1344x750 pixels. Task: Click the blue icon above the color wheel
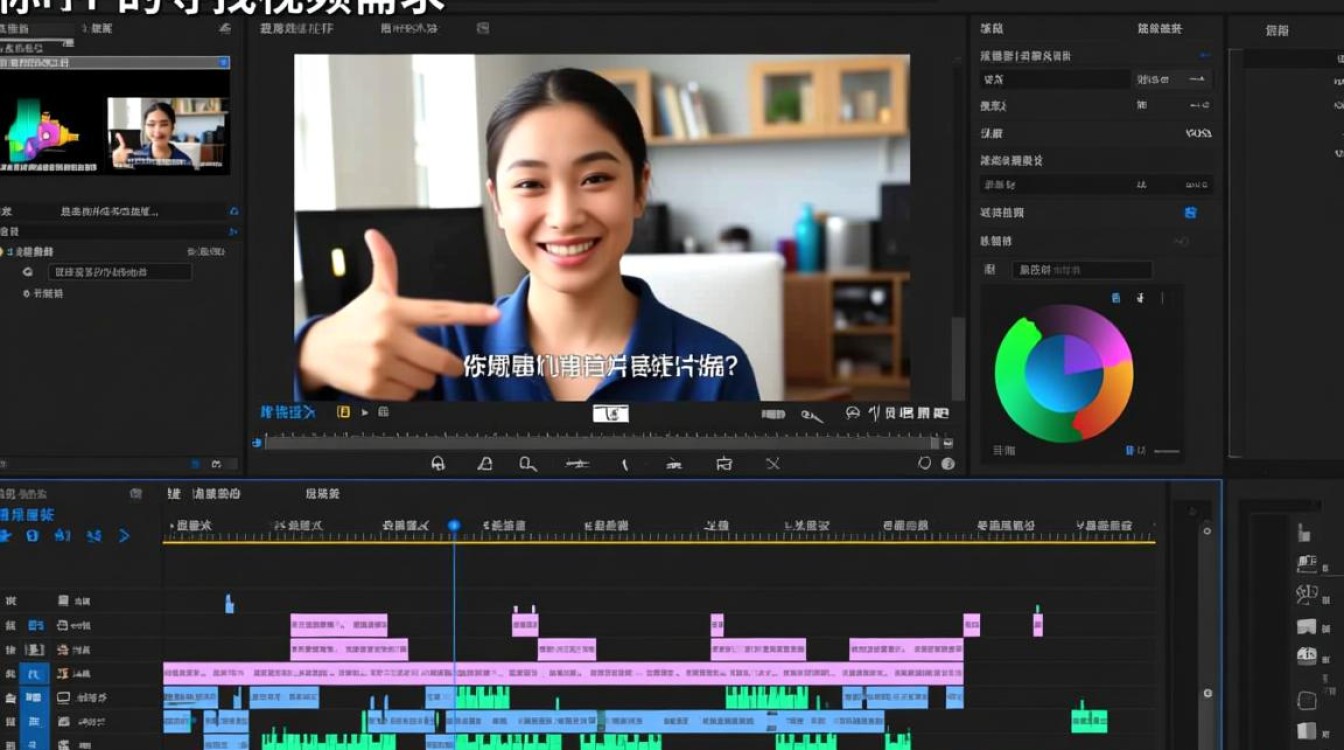[1116, 298]
